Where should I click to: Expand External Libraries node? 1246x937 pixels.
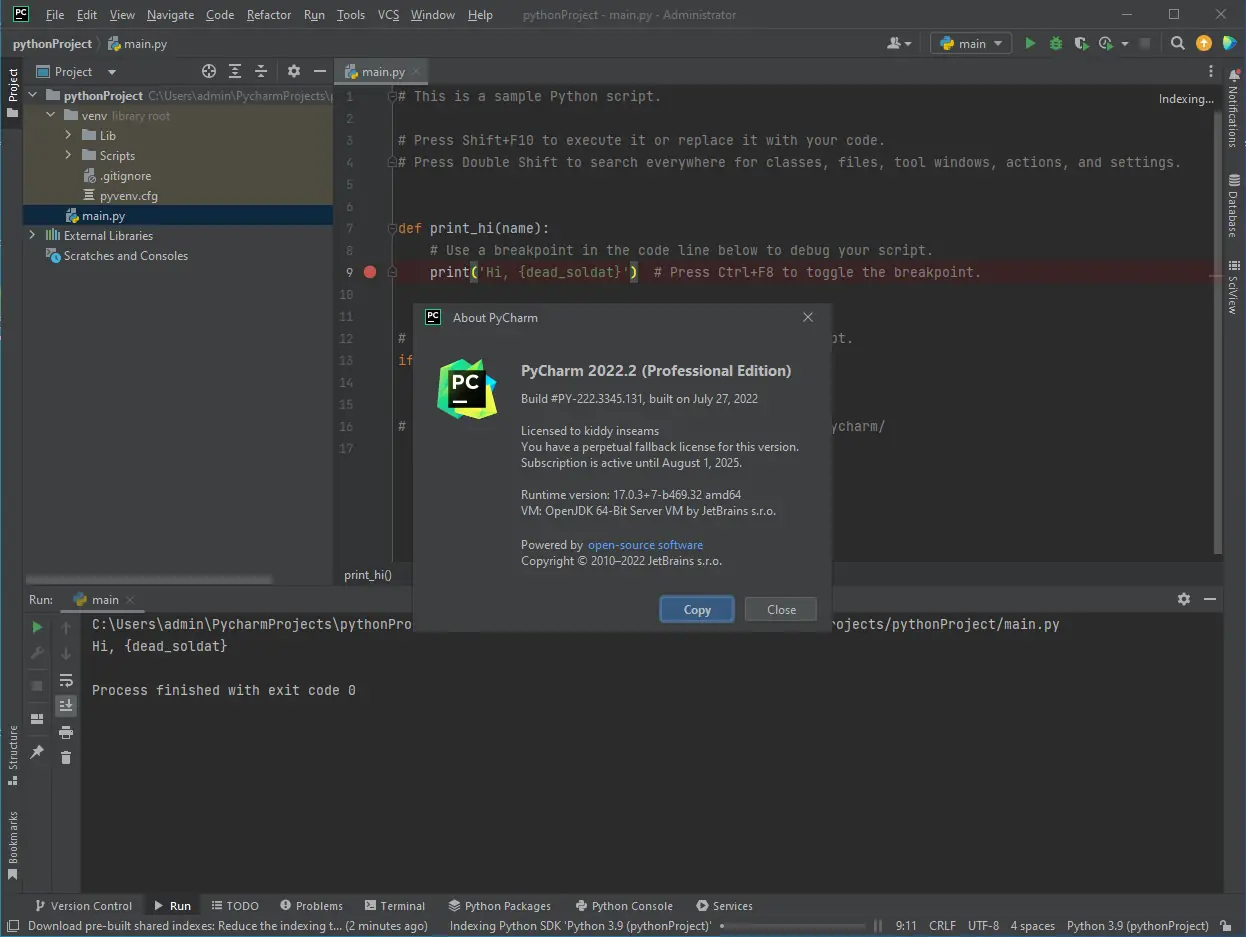coord(33,235)
